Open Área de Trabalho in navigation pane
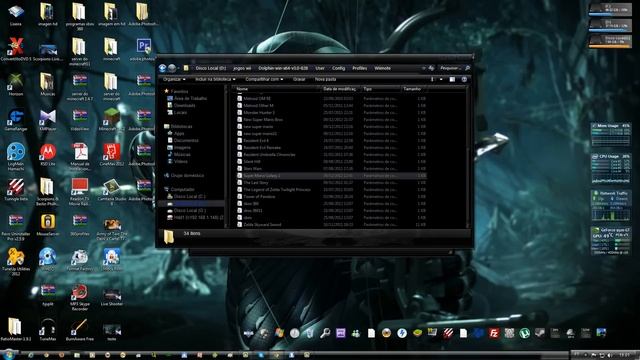Viewport: 640px width, 360px height. (x=190, y=98)
